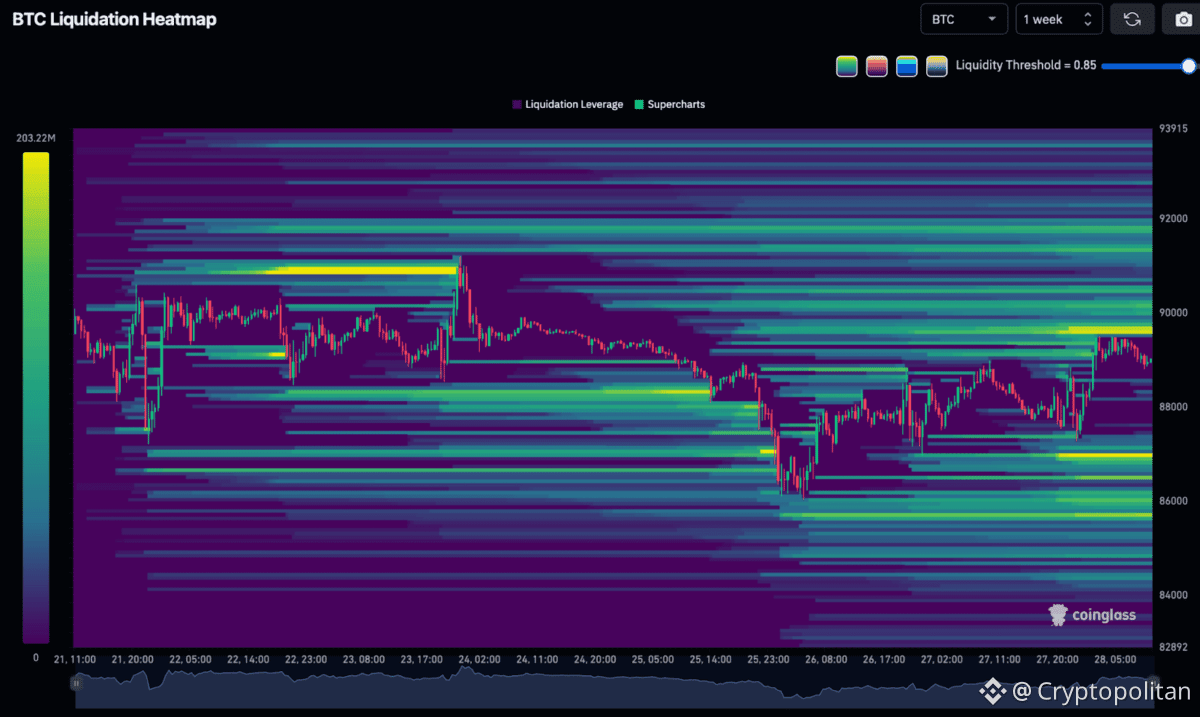Select the pink-purple color theme swatch
The image size is (1200, 717).
tap(877, 66)
